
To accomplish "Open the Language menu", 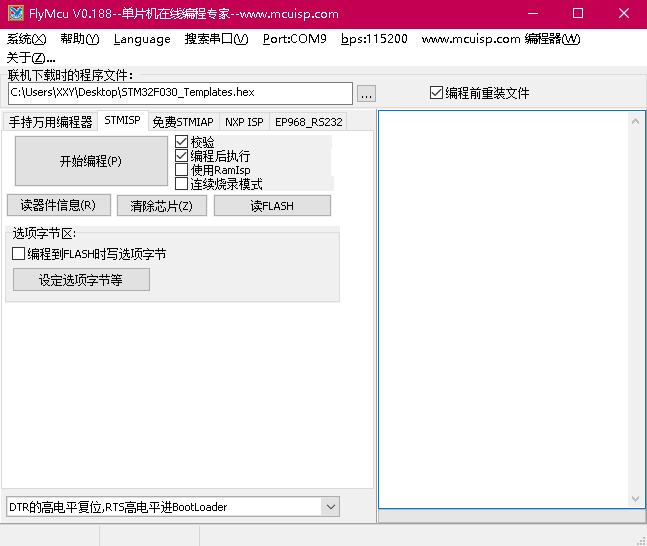I will pyautogui.click(x=142, y=39).
